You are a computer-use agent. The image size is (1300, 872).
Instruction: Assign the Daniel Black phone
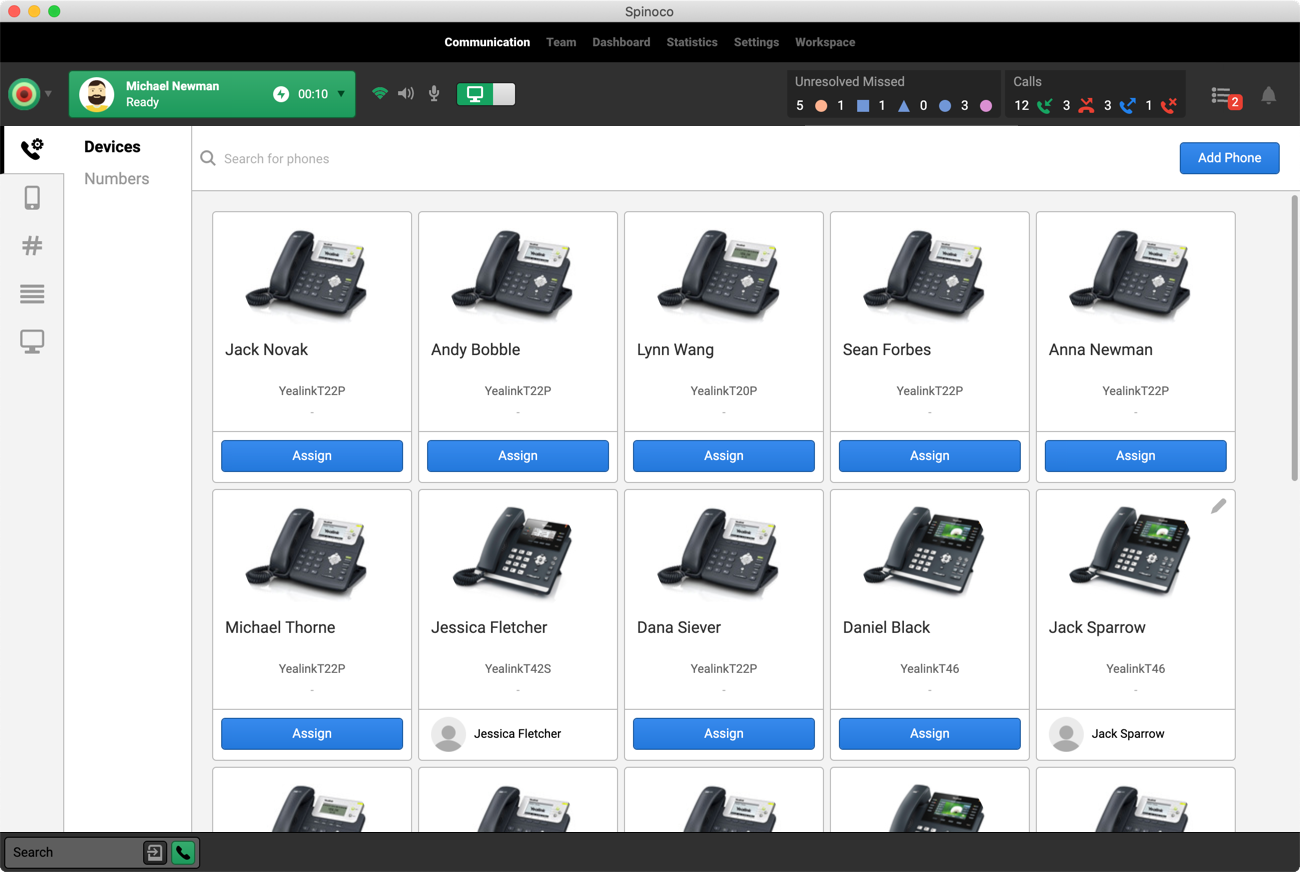pos(930,733)
